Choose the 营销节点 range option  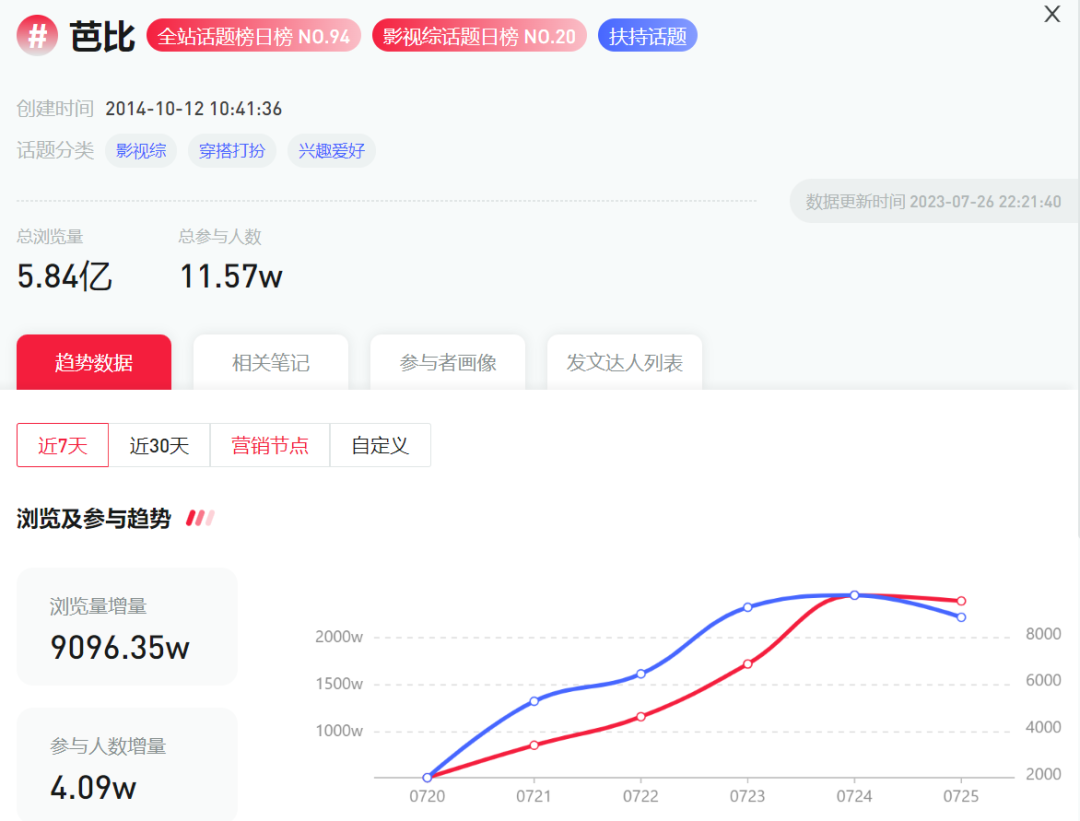270,445
